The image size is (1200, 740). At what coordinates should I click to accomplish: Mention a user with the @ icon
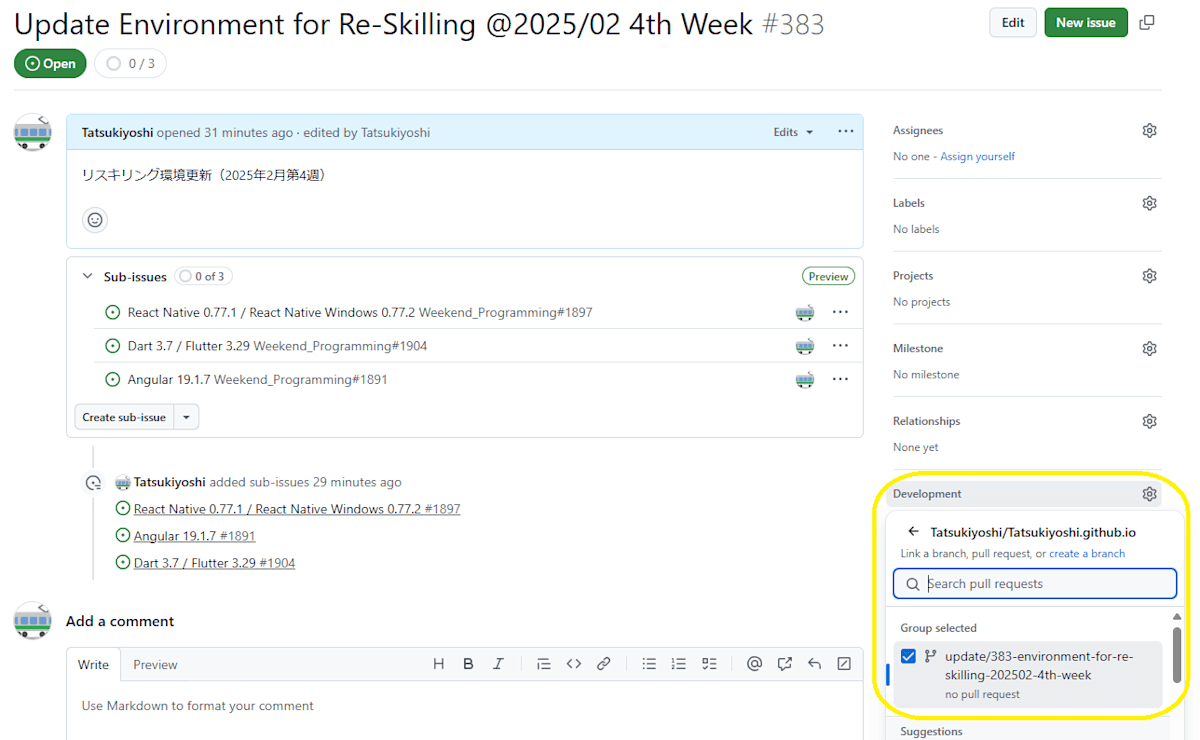[754, 663]
